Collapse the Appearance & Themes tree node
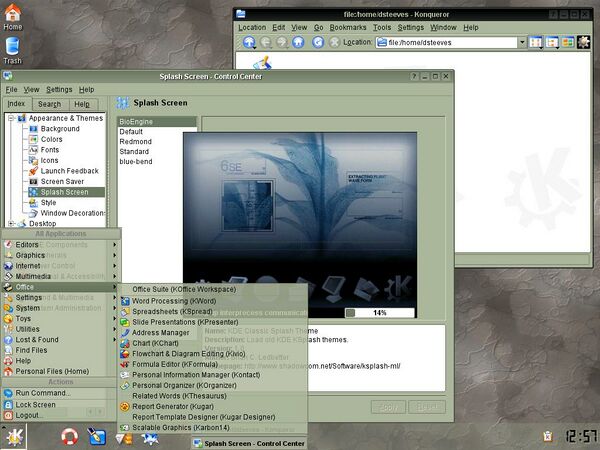Image resolution: width=600 pixels, height=450 pixels. click(11, 118)
